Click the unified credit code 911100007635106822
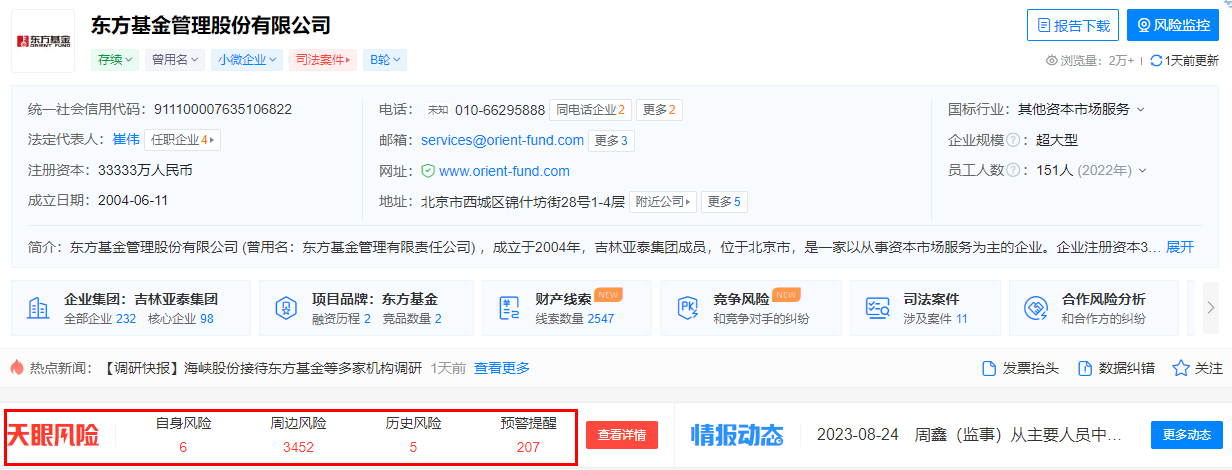 click(222, 109)
